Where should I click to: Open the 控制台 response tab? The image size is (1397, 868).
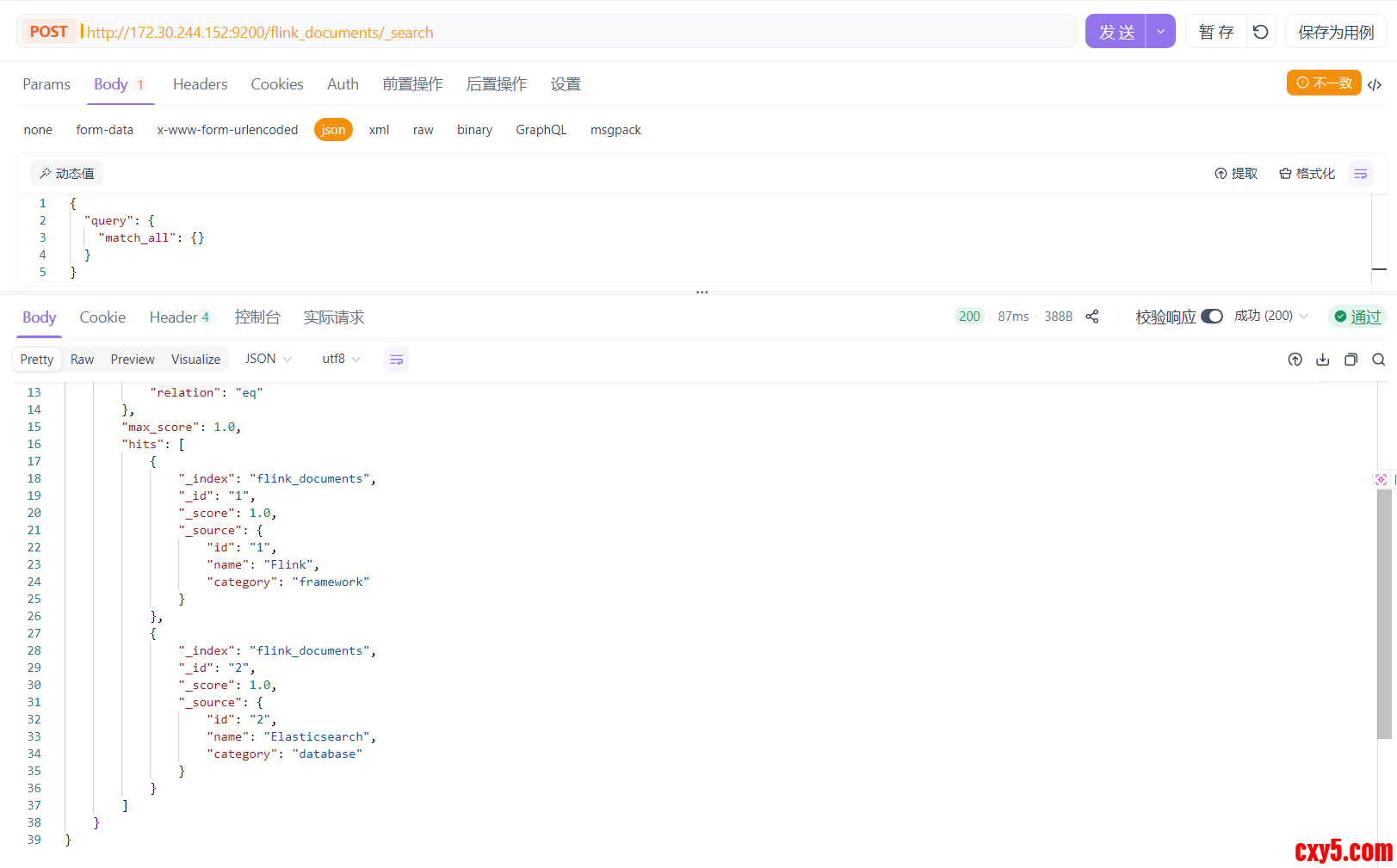tap(257, 317)
